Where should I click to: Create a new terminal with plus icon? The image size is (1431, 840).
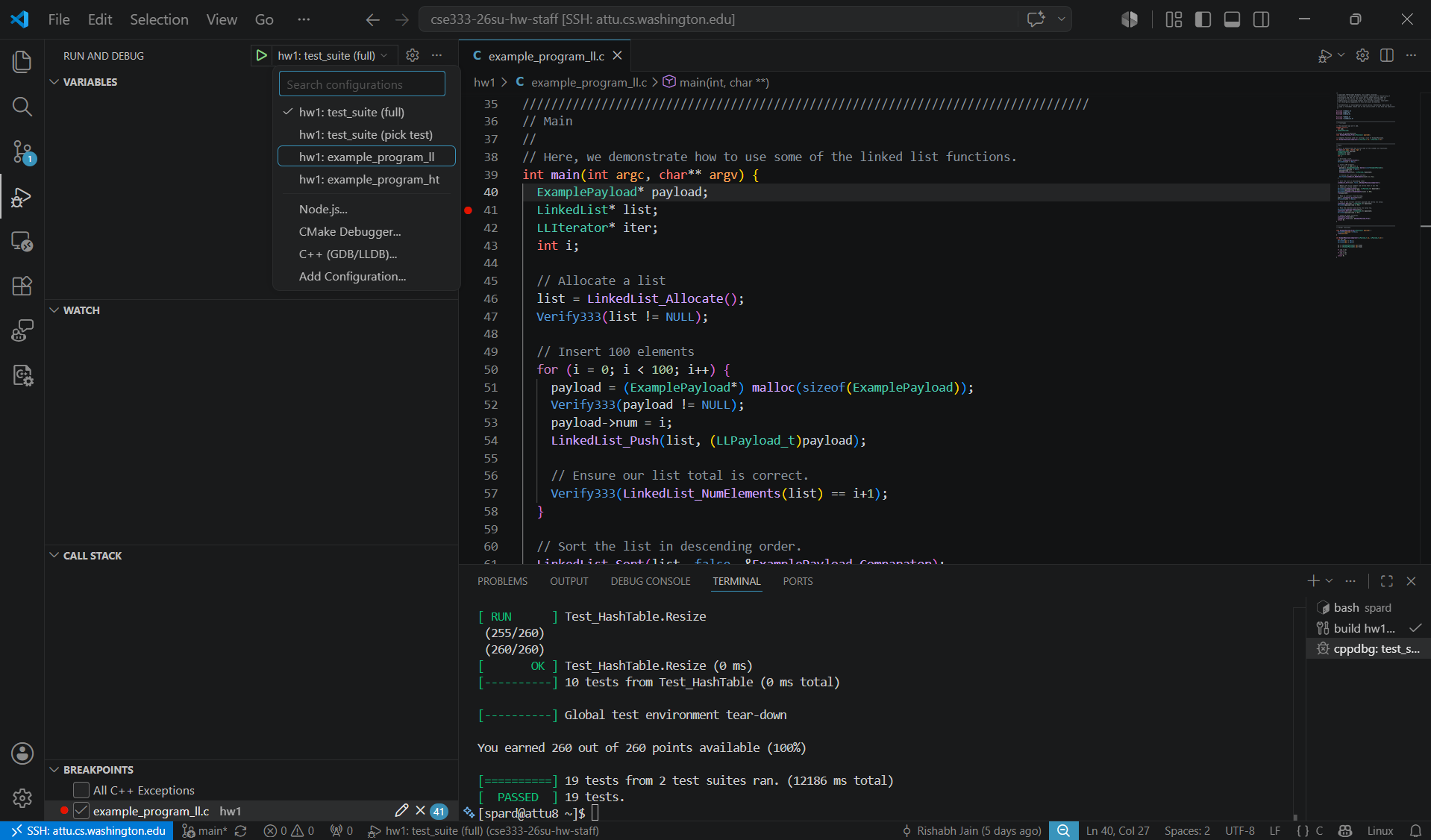coord(1313,581)
